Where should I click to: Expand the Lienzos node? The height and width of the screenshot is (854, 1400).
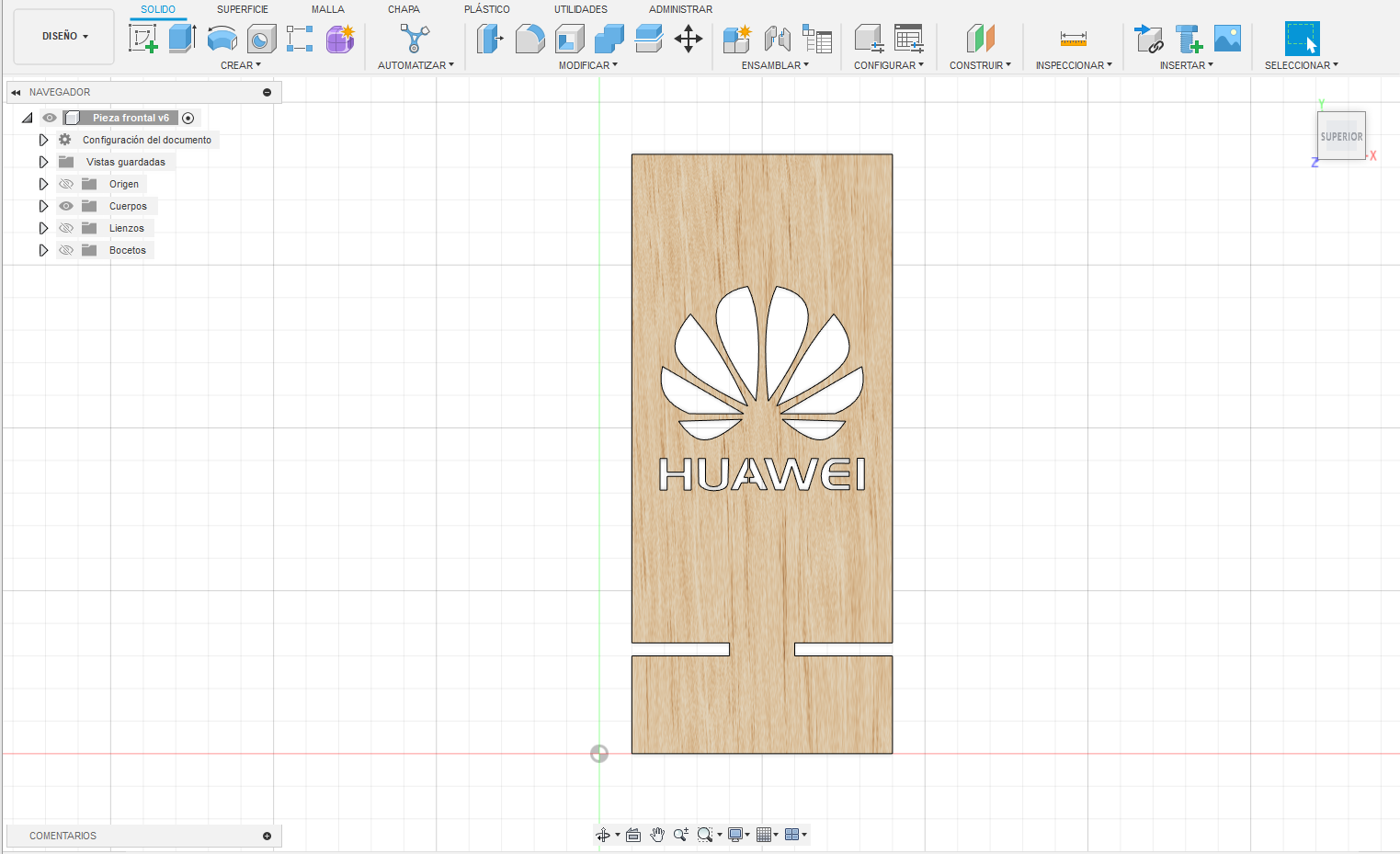coord(43,228)
